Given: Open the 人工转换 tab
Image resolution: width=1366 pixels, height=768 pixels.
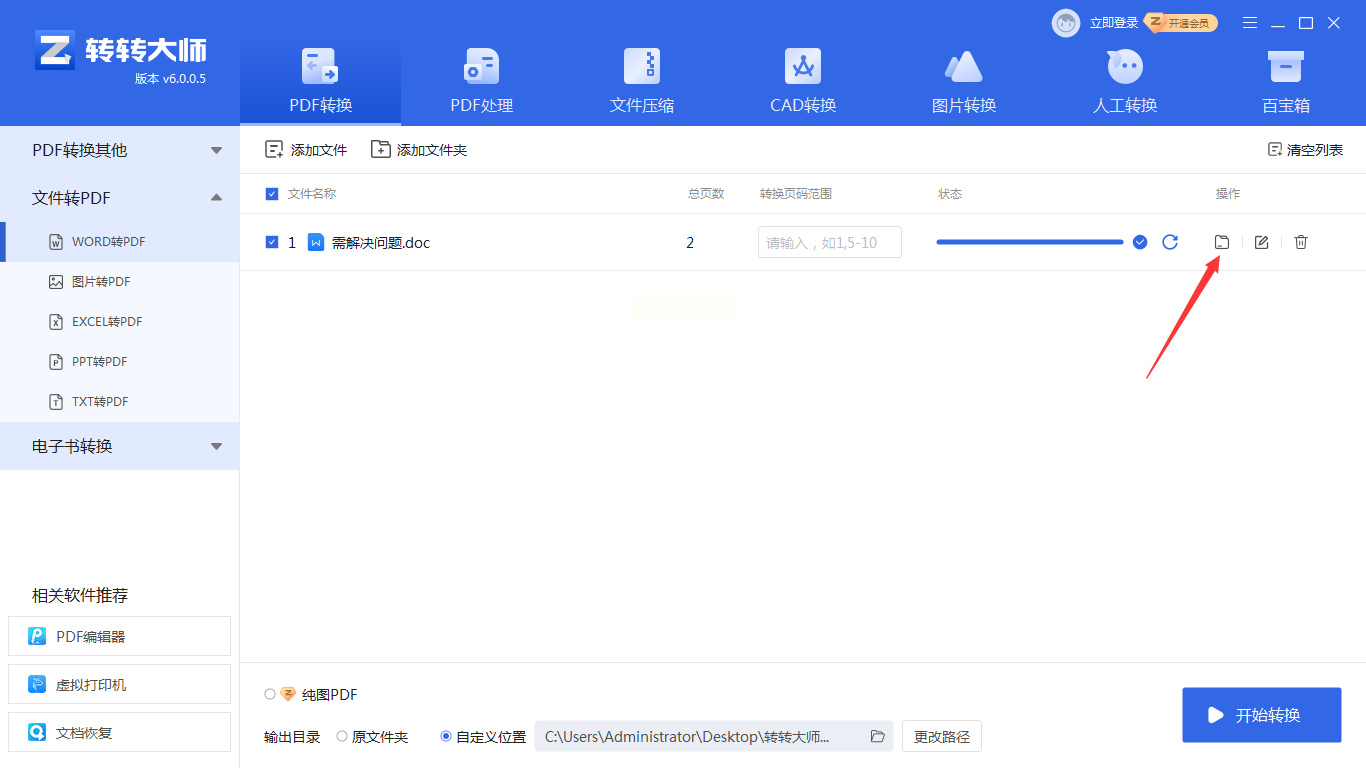Looking at the screenshot, I should [x=1125, y=82].
